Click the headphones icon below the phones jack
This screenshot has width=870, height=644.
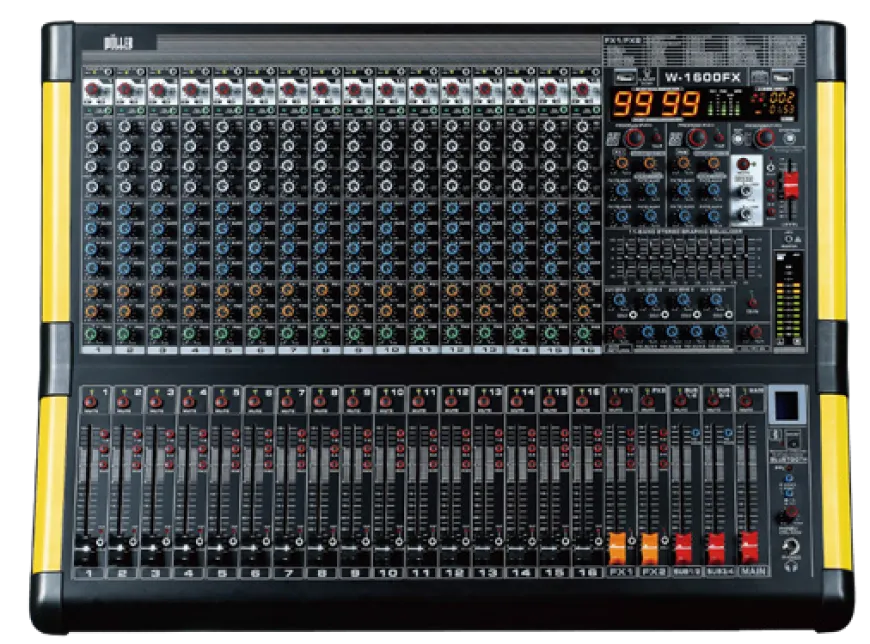tap(791, 567)
